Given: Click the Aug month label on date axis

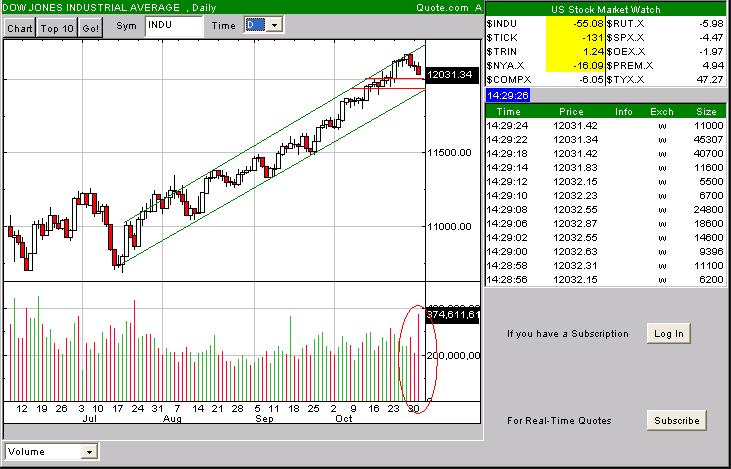Looking at the screenshot, I should [172, 419].
